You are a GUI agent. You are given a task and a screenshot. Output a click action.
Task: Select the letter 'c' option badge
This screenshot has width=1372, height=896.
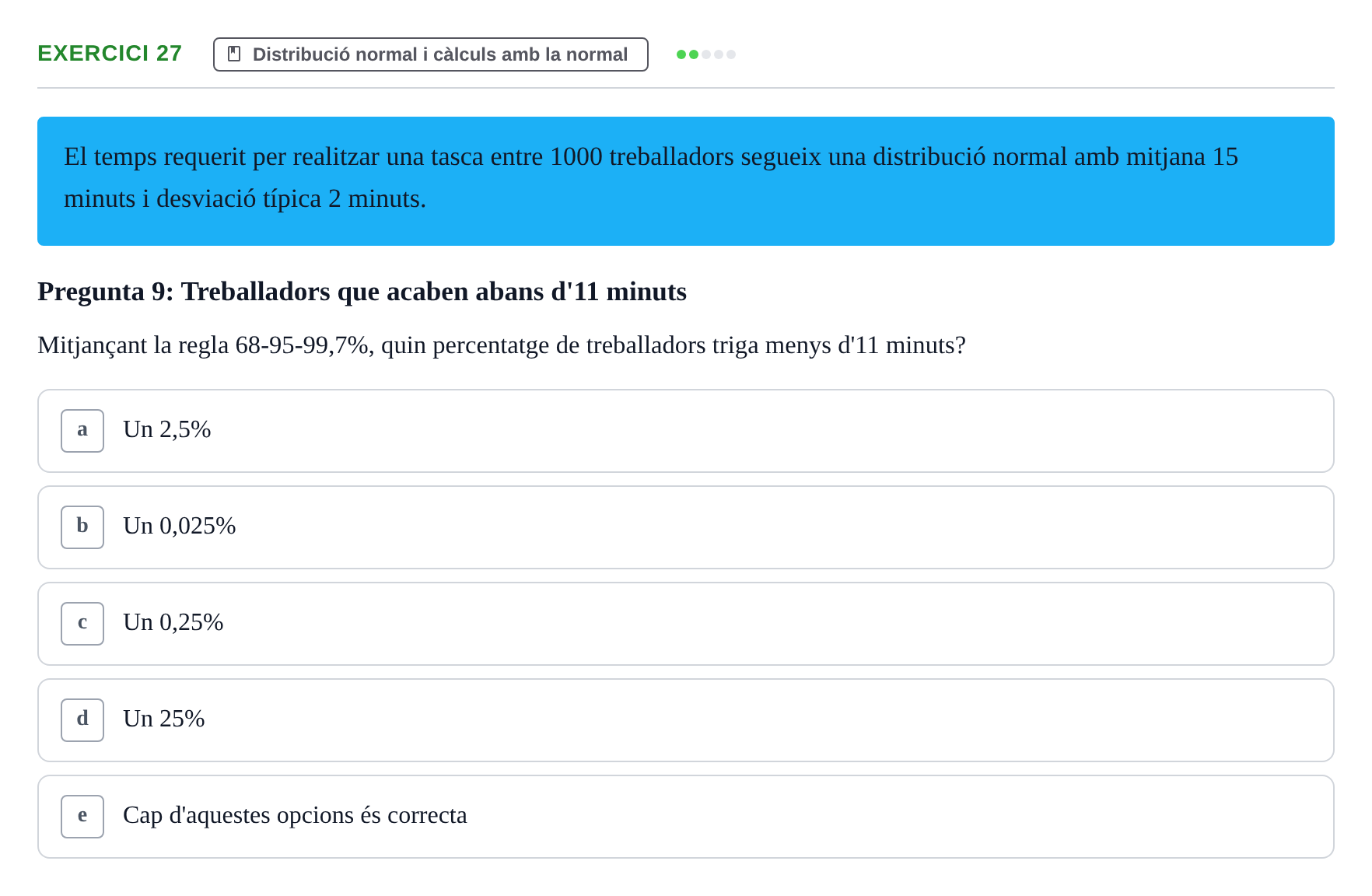pos(82,624)
